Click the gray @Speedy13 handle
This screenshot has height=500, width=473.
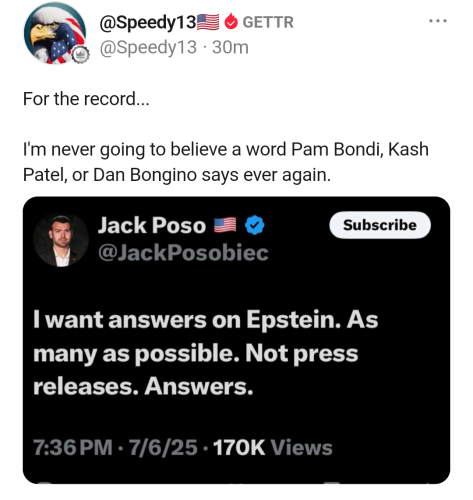coord(148,47)
